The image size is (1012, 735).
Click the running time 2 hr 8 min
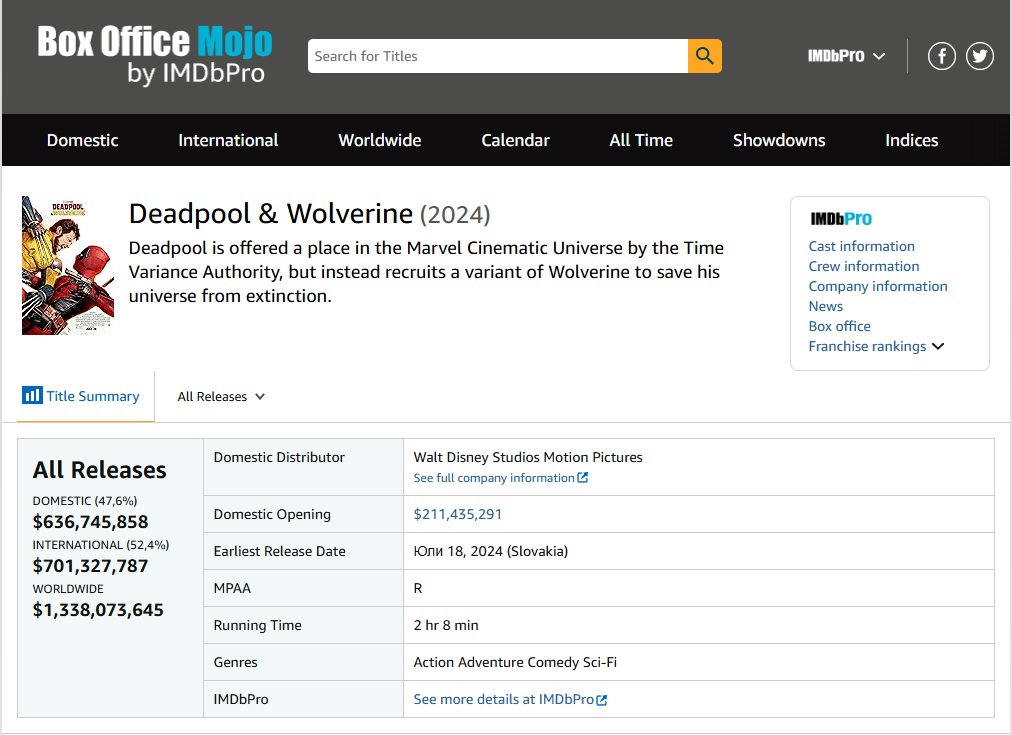pyautogui.click(x=446, y=625)
